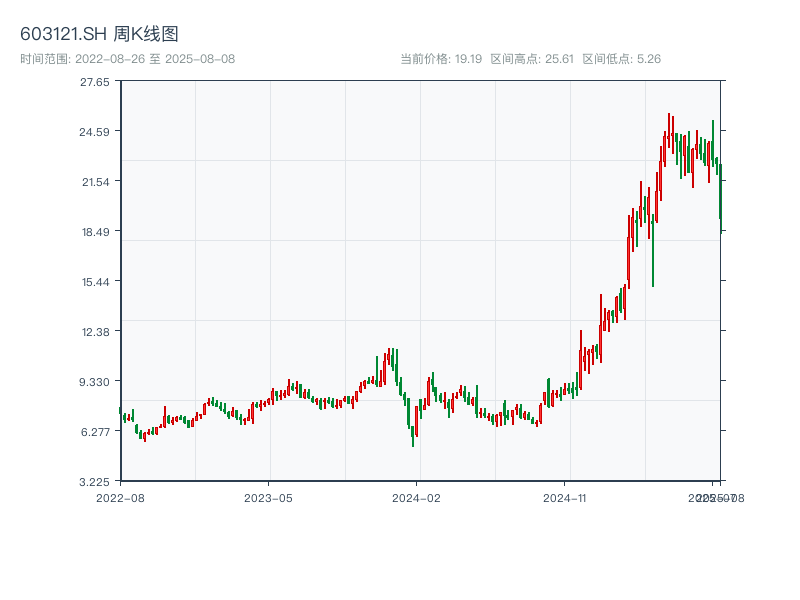
Task: Click the 2024-02 x-axis date label
Action: tap(417, 497)
